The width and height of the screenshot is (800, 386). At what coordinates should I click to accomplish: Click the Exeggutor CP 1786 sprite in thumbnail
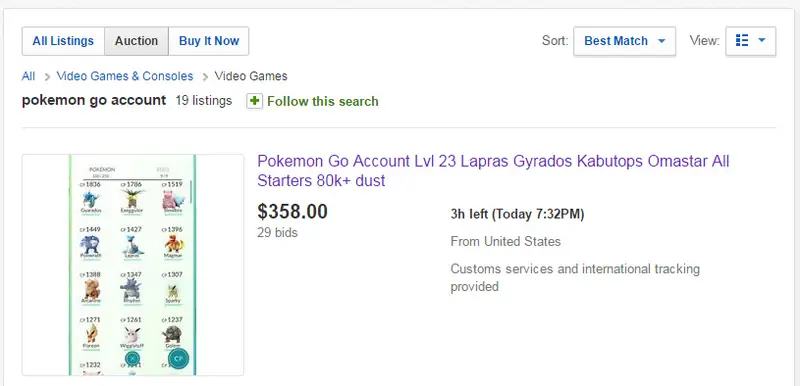coord(132,198)
